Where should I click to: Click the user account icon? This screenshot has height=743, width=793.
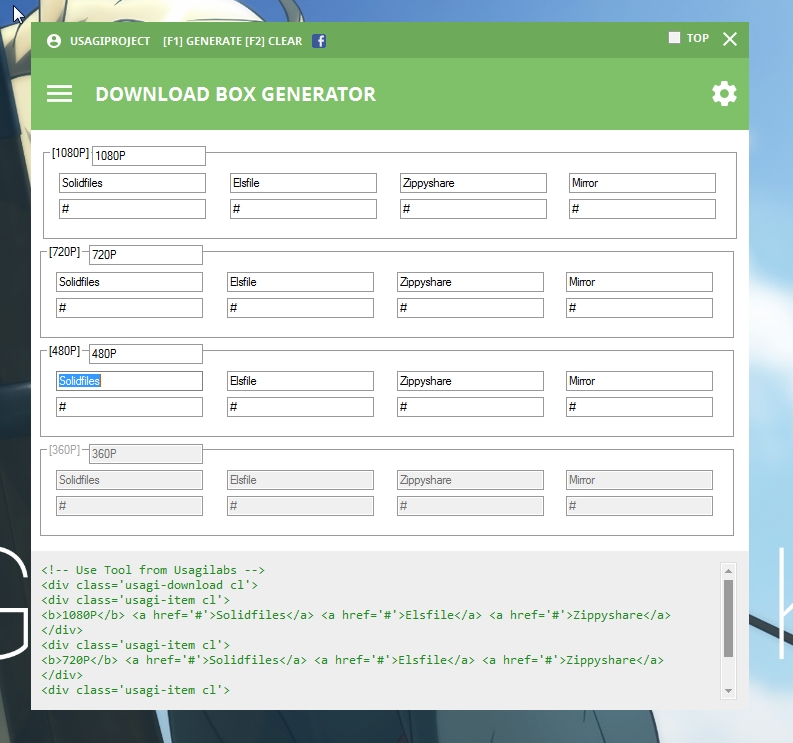point(54,41)
